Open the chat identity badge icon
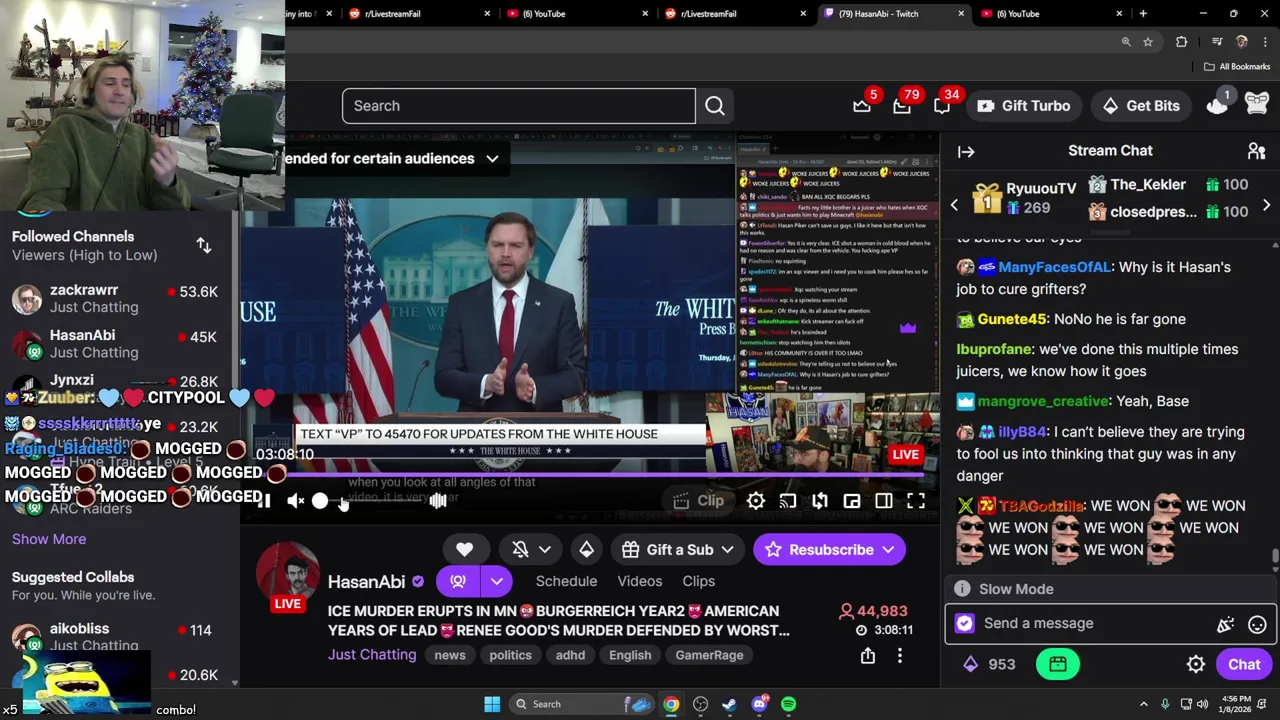 coord(964,623)
